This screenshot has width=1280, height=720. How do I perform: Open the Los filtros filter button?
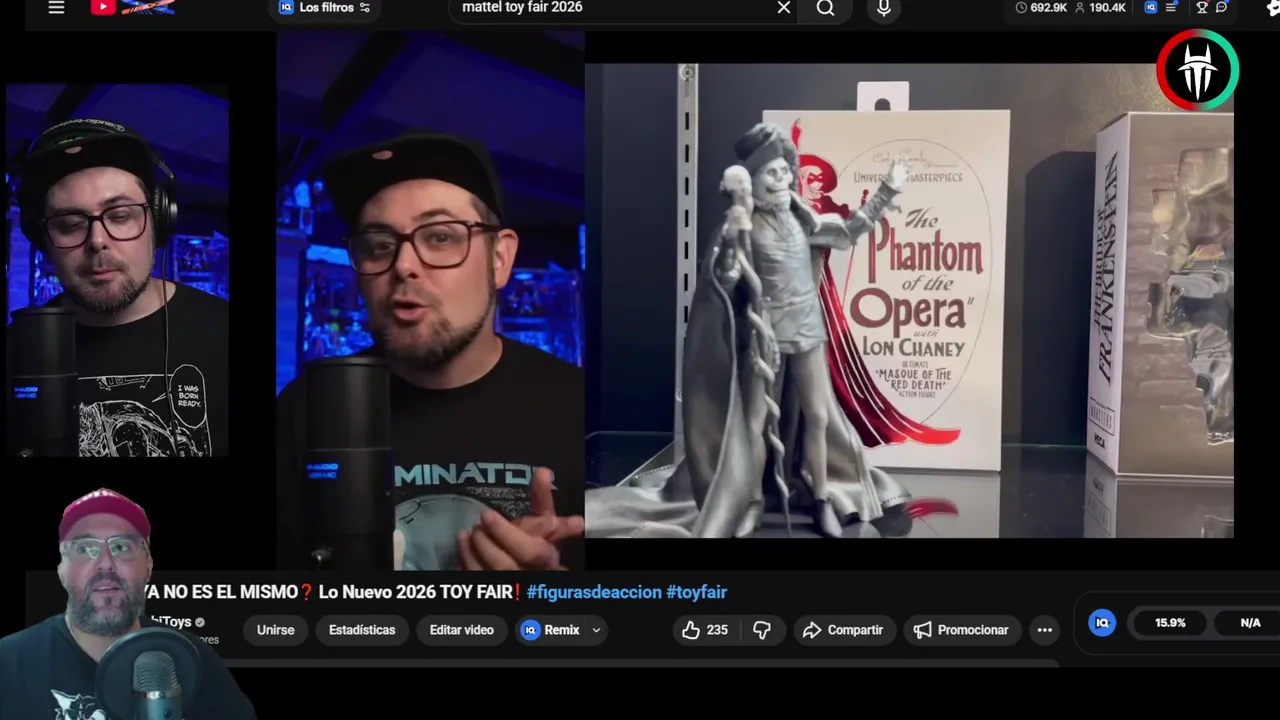(324, 8)
